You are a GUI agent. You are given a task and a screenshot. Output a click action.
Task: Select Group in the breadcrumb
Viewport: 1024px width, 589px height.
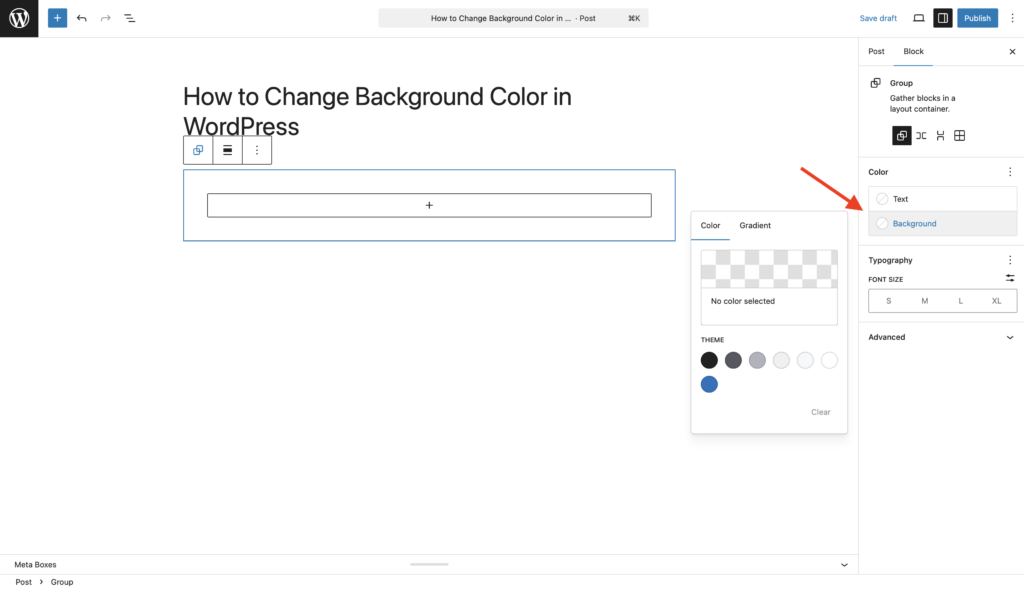62,582
